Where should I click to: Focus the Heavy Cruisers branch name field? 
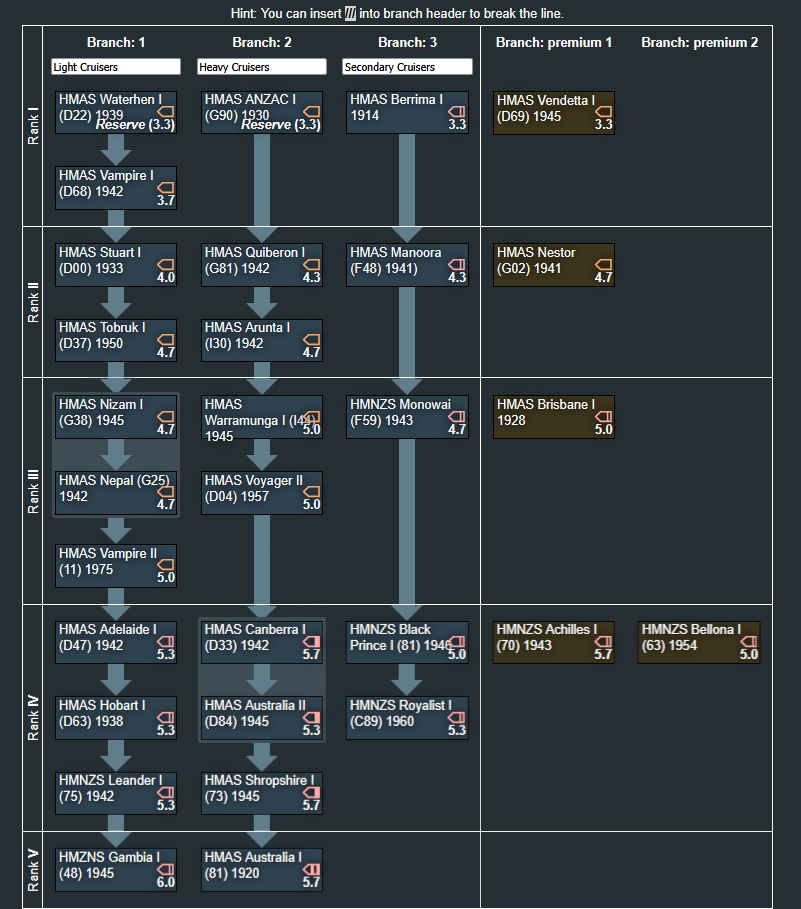261,67
